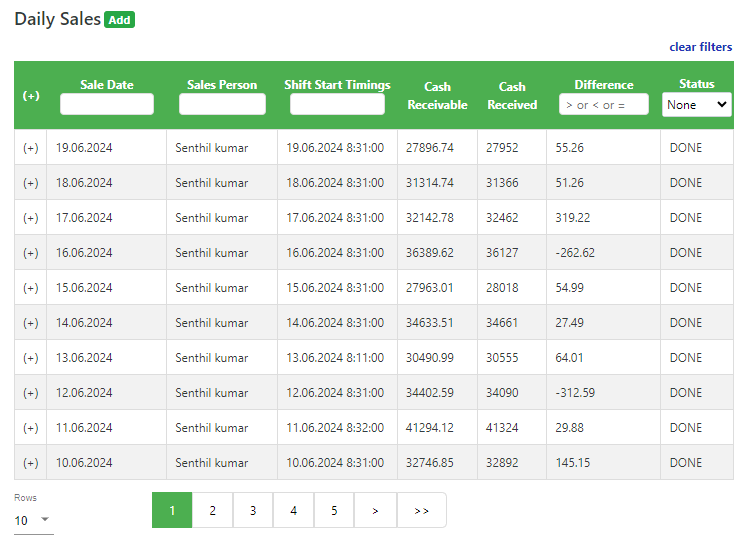Expand the 14.06.2024 sale row
This screenshot has width=747, height=539.
click(31, 323)
